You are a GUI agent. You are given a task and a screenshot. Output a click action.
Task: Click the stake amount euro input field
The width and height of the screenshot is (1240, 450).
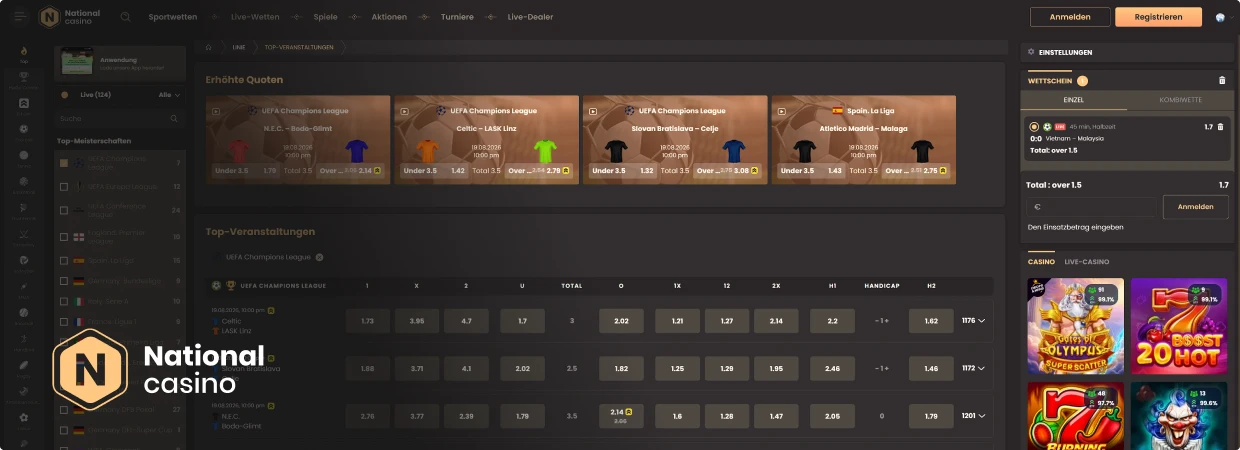[x=1091, y=207]
